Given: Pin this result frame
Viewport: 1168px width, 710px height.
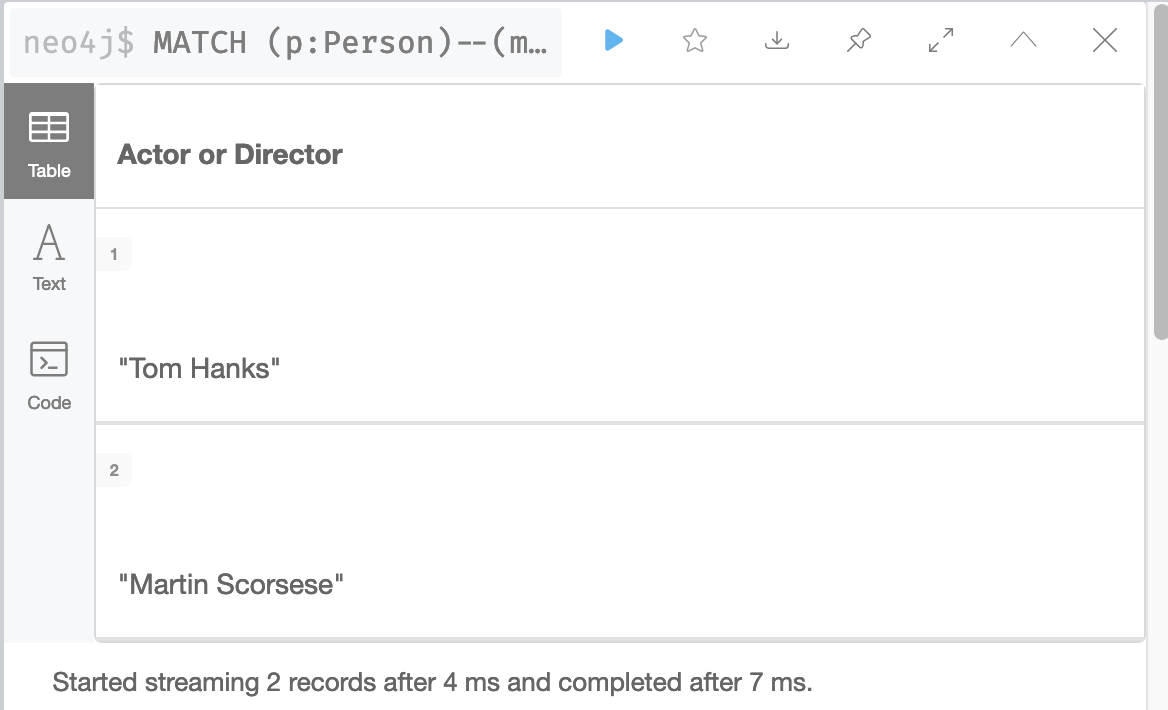Looking at the screenshot, I should [859, 40].
